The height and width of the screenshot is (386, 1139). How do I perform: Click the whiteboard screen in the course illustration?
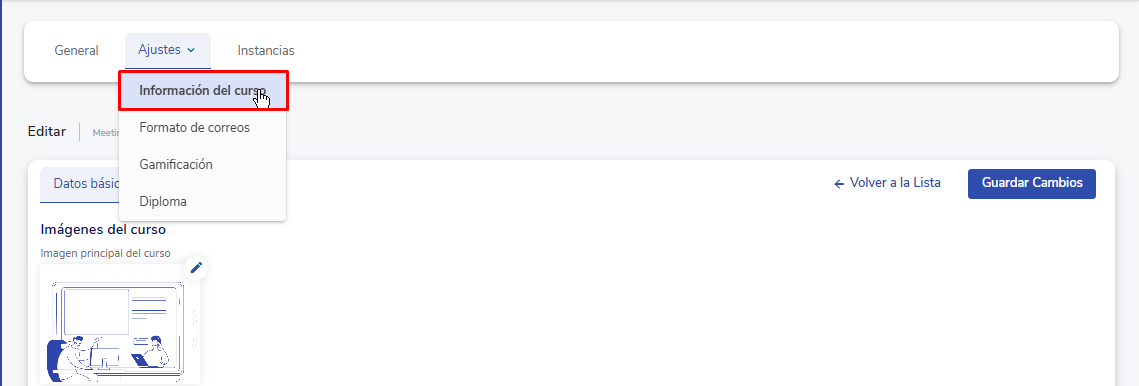click(96, 312)
